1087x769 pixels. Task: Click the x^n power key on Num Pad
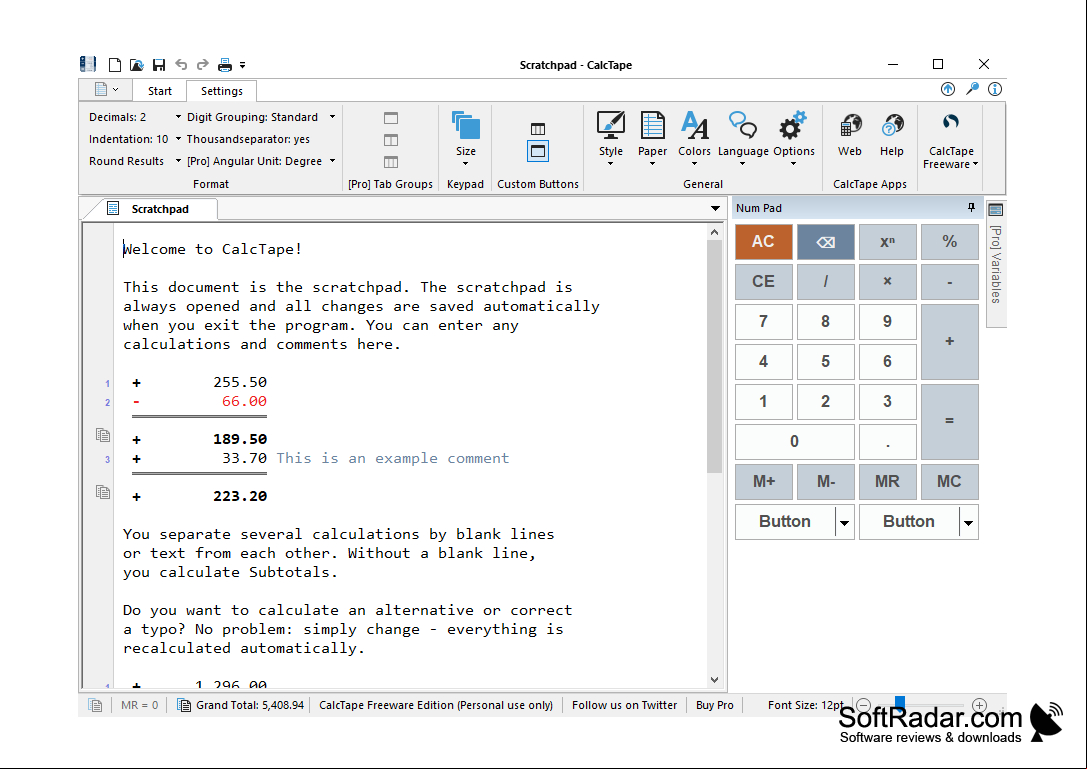pyautogui.click(x=887, y=242)
